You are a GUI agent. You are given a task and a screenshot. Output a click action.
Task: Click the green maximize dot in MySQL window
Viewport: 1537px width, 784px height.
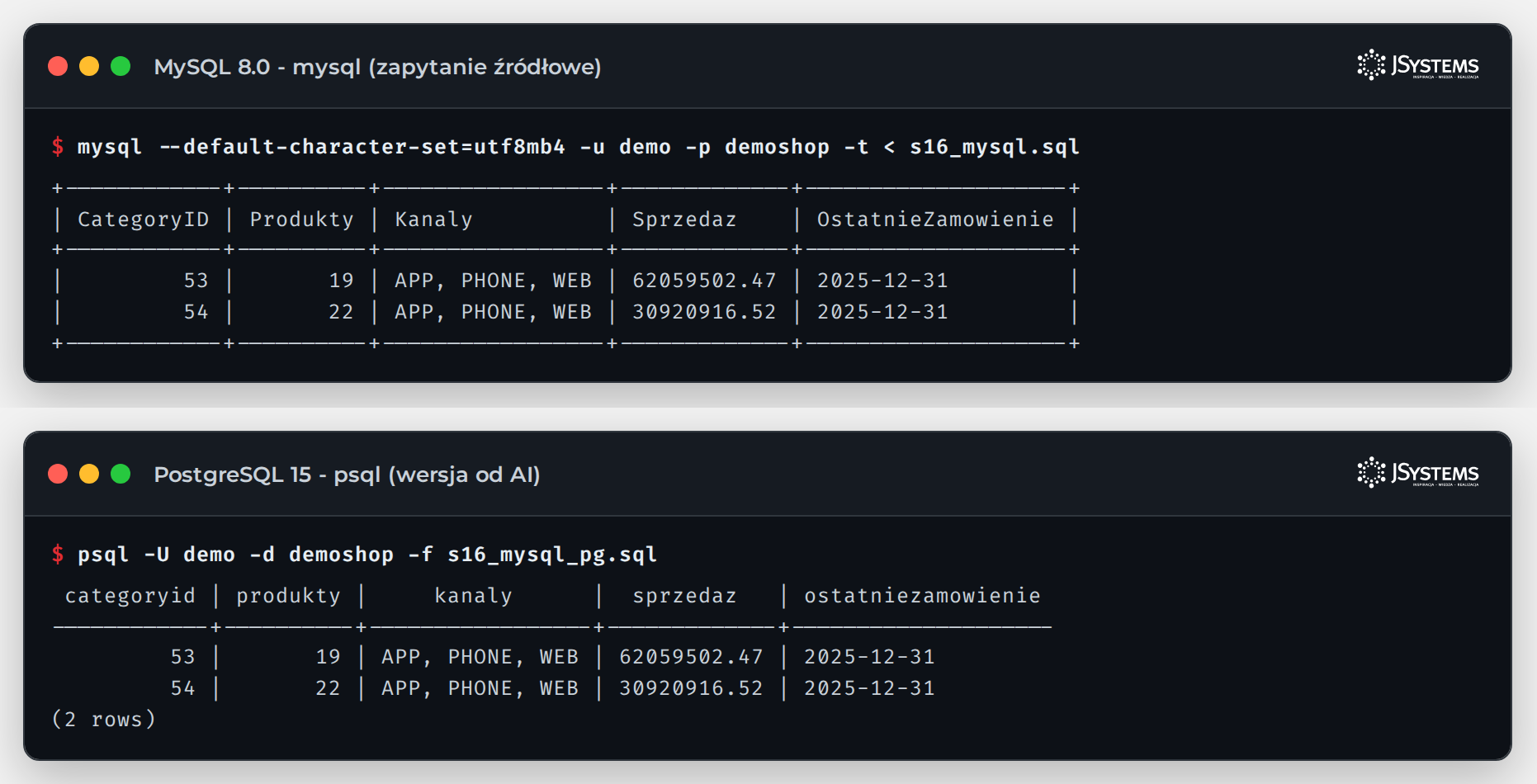coord(121,66)
